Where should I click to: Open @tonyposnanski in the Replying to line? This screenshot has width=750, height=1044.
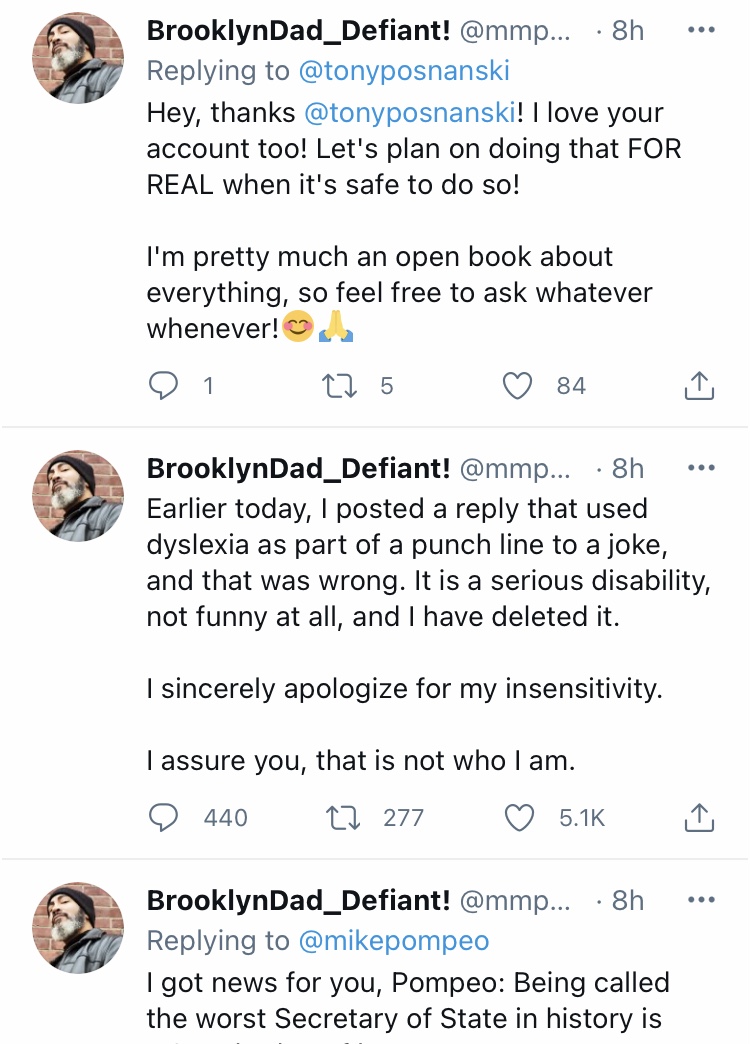tap(404, 71)
